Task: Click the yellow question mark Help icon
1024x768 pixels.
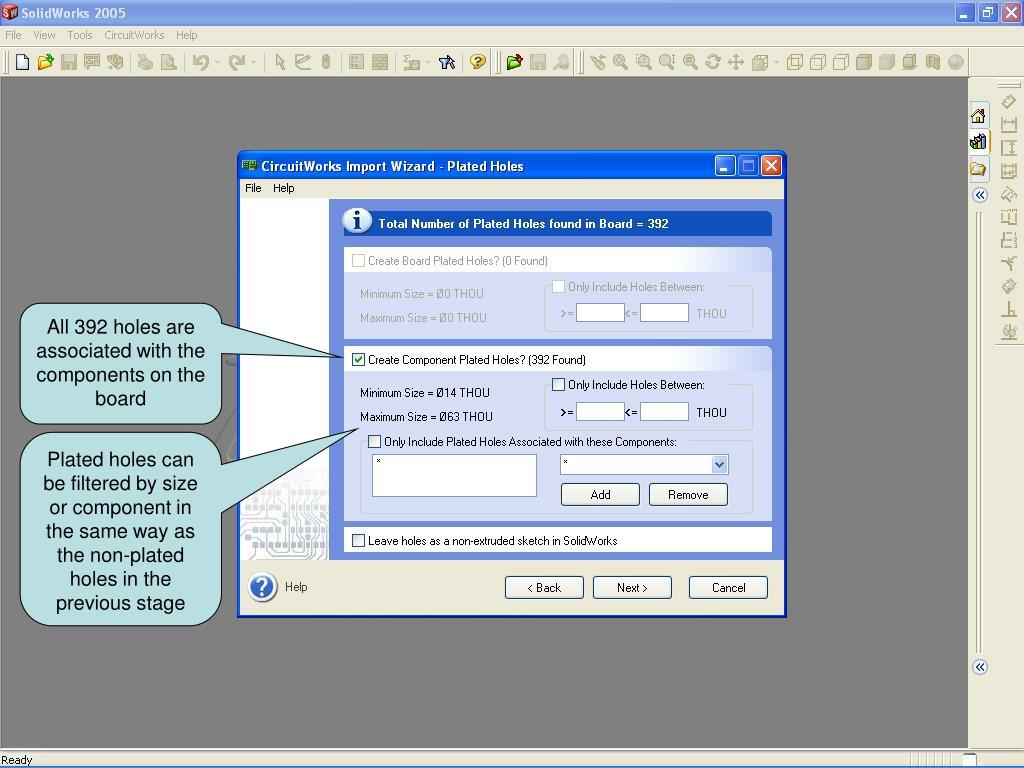Action: tap(478, 62)
